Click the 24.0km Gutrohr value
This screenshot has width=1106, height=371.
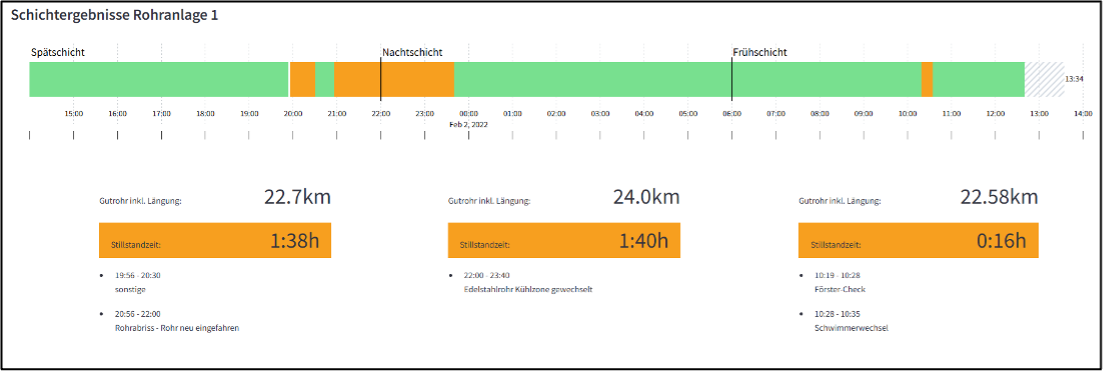click(647, 197)
